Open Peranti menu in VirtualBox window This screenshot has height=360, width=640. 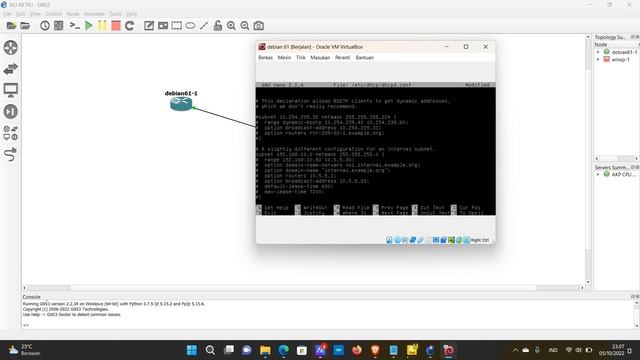click(342, 58)
